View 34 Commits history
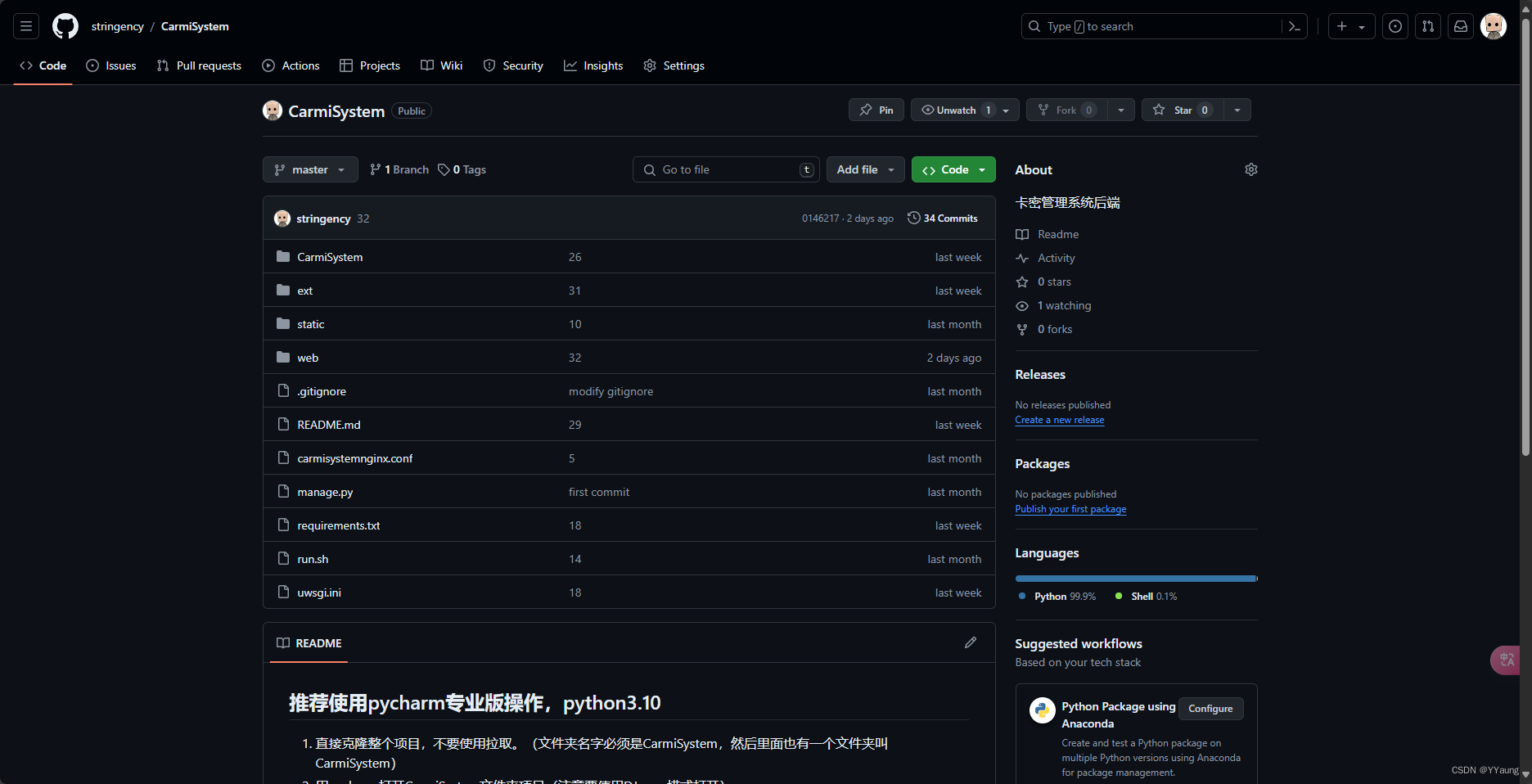 (943, 218)
